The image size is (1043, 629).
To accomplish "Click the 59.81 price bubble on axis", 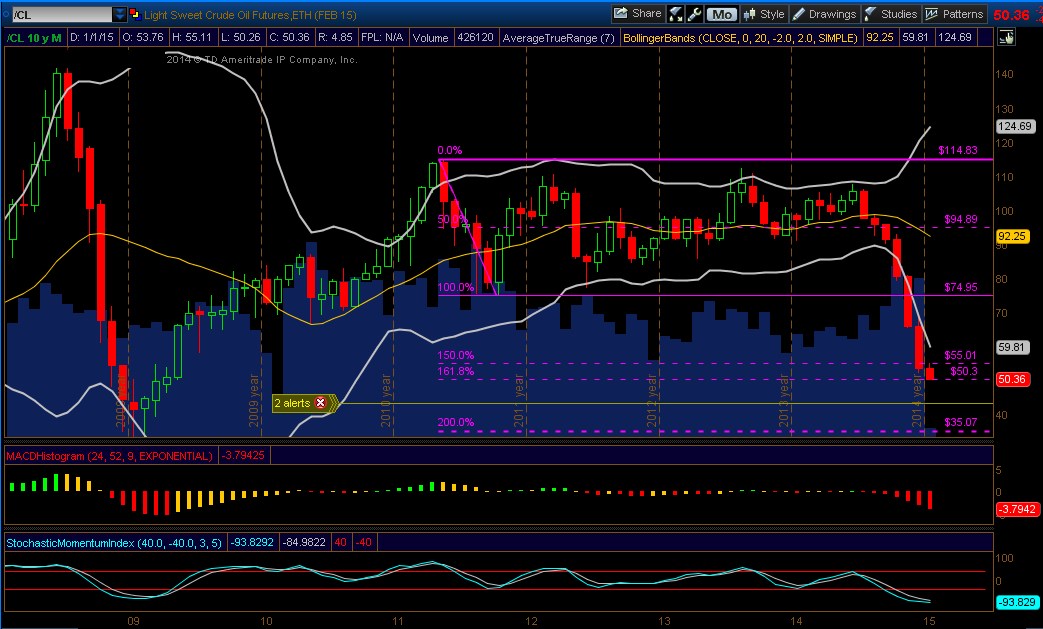I will [1012, 347].
